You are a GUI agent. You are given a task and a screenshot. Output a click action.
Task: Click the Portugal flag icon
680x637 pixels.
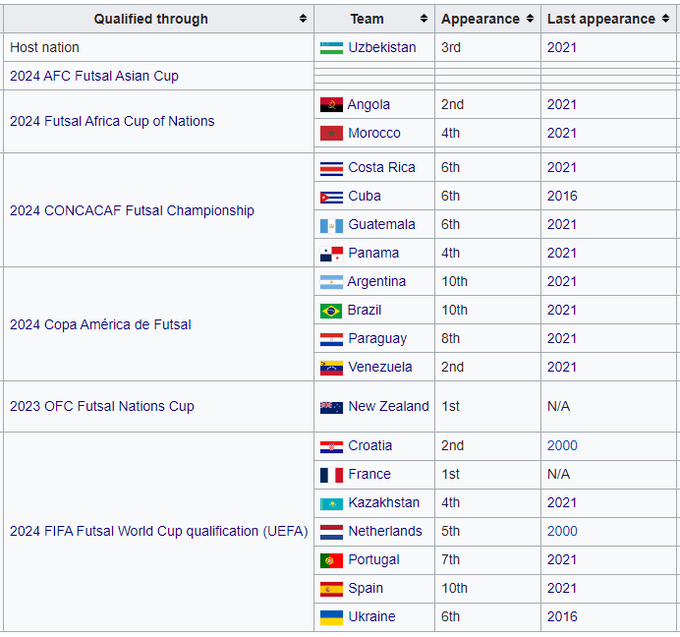click(331, 560)
